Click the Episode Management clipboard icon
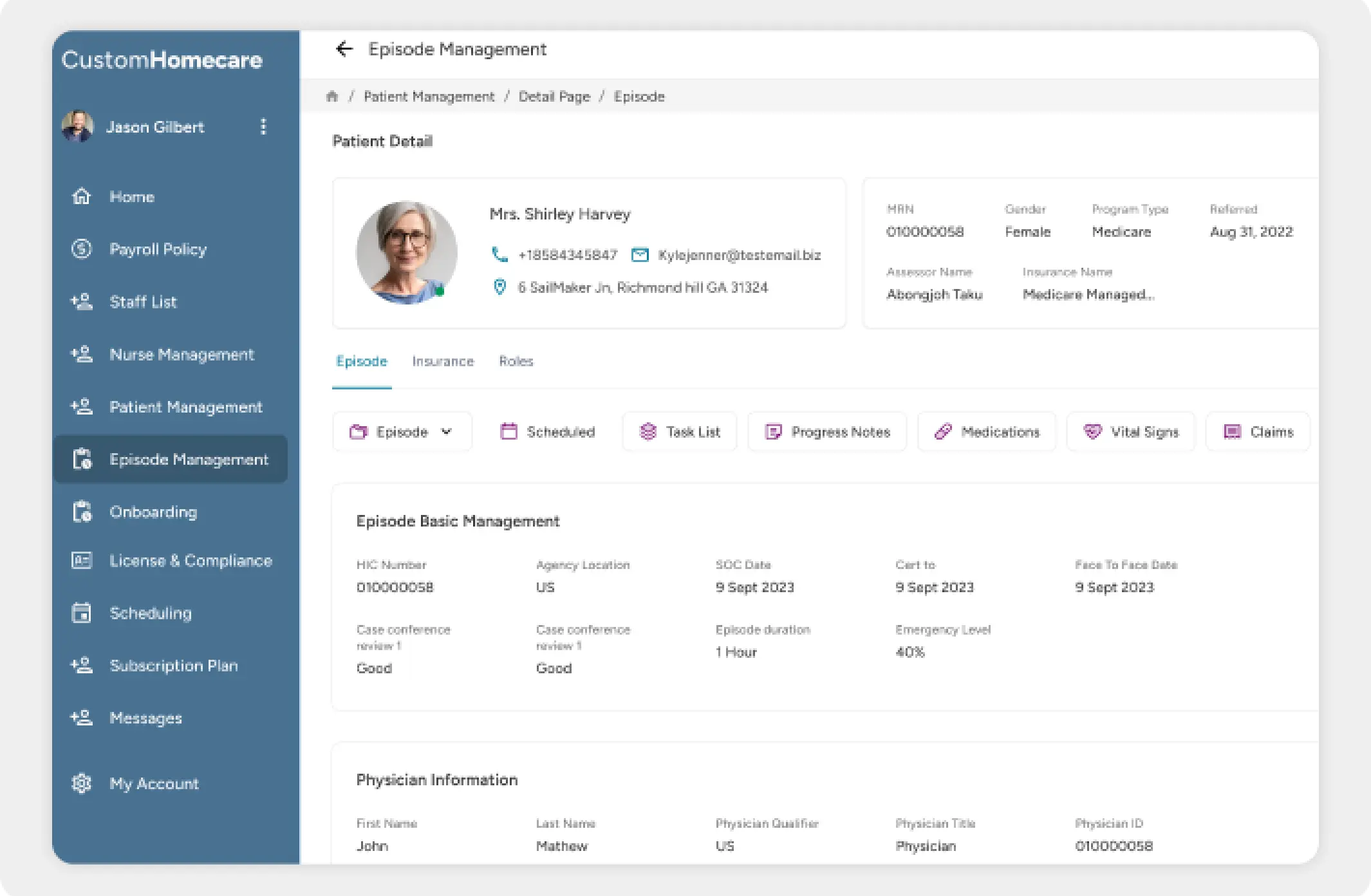 pos(82,459)
